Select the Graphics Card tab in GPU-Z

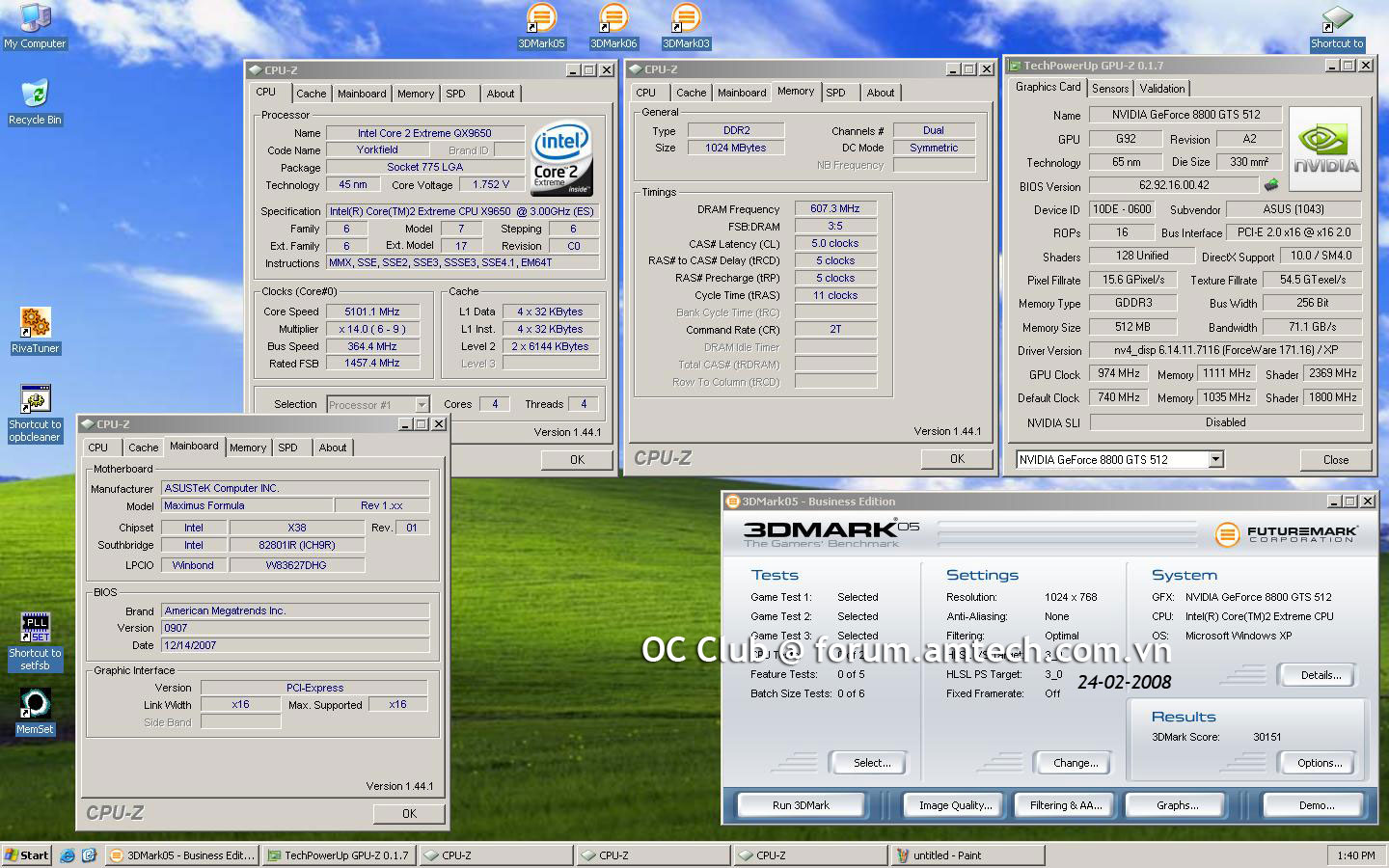pos(1049,87)
